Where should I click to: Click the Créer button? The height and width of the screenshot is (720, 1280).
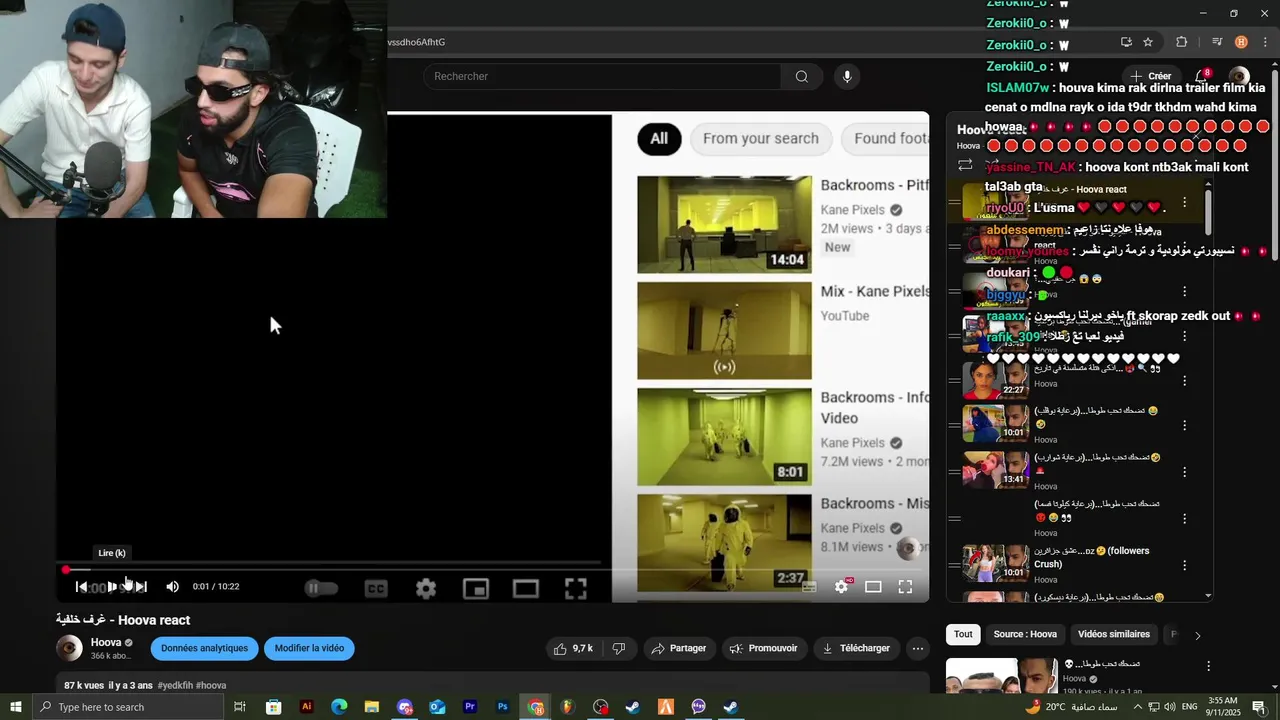[x=1151, y=76]
